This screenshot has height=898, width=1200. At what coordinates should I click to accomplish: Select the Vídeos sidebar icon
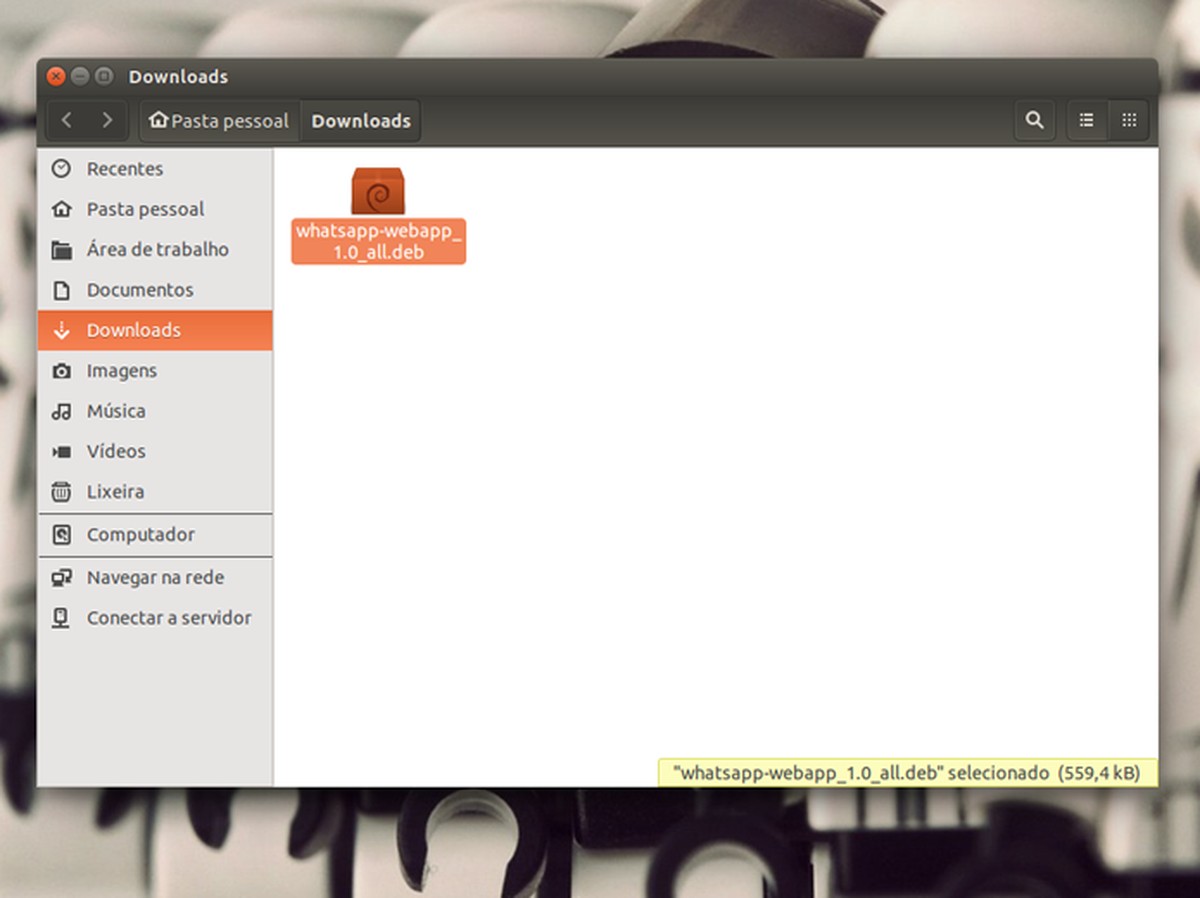pos(60,451)
